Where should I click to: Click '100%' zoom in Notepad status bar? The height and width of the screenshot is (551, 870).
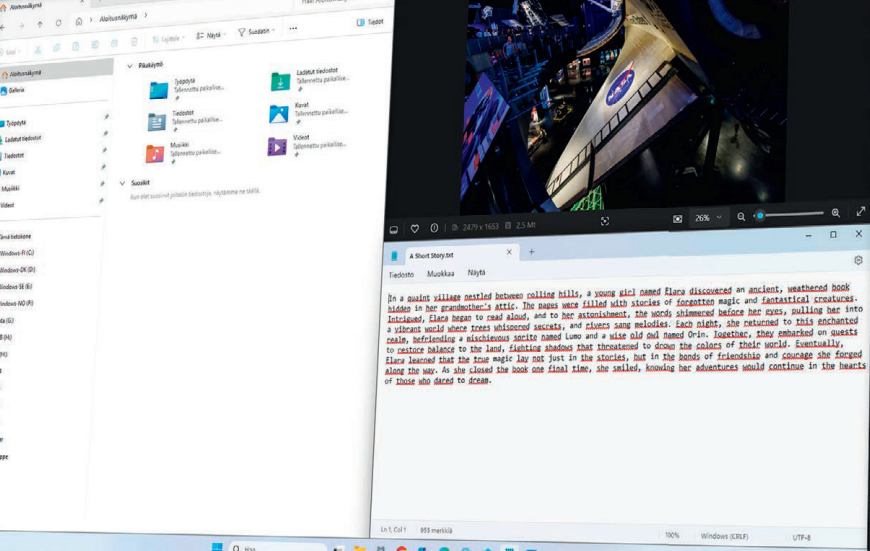pos(672,535)
